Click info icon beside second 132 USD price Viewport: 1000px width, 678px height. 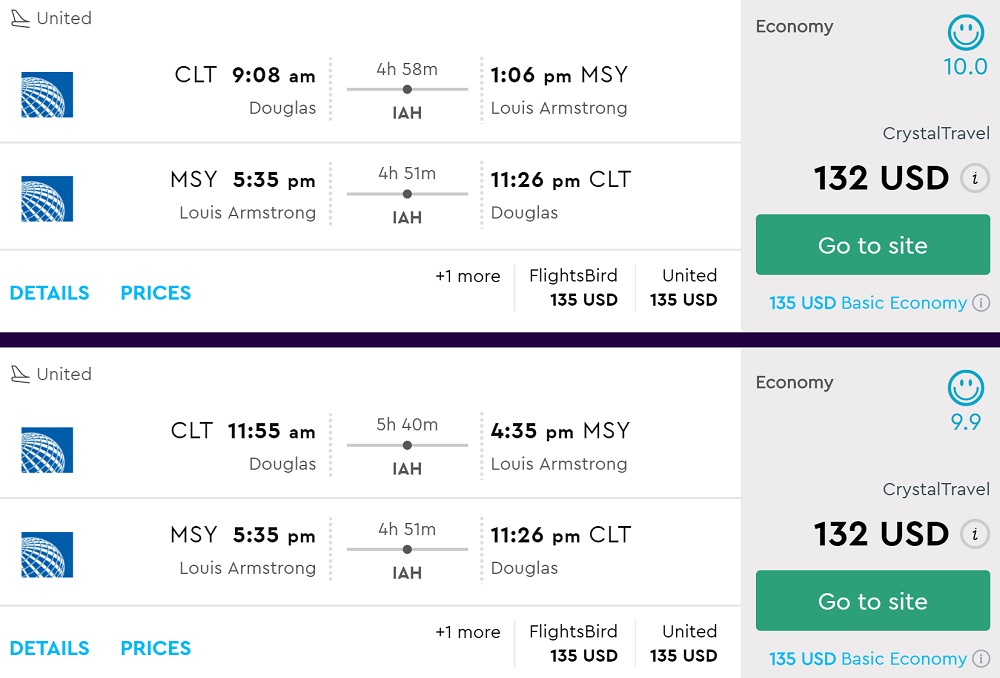[974, 534]
